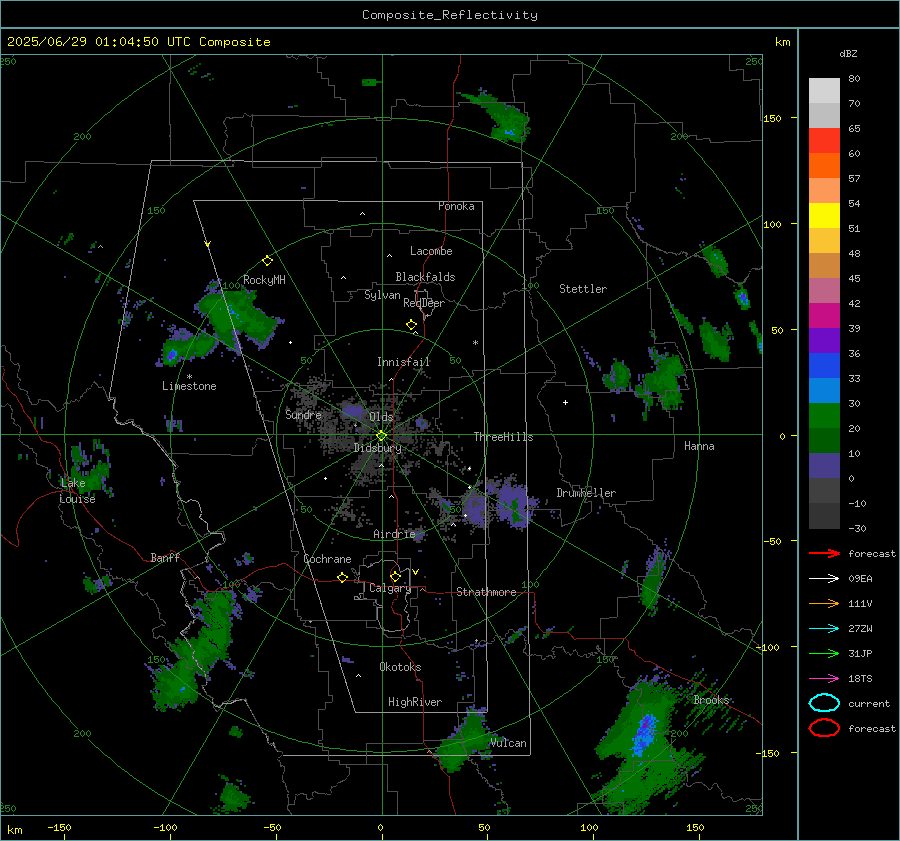Click the Brooks label

[x=711, y=700]
